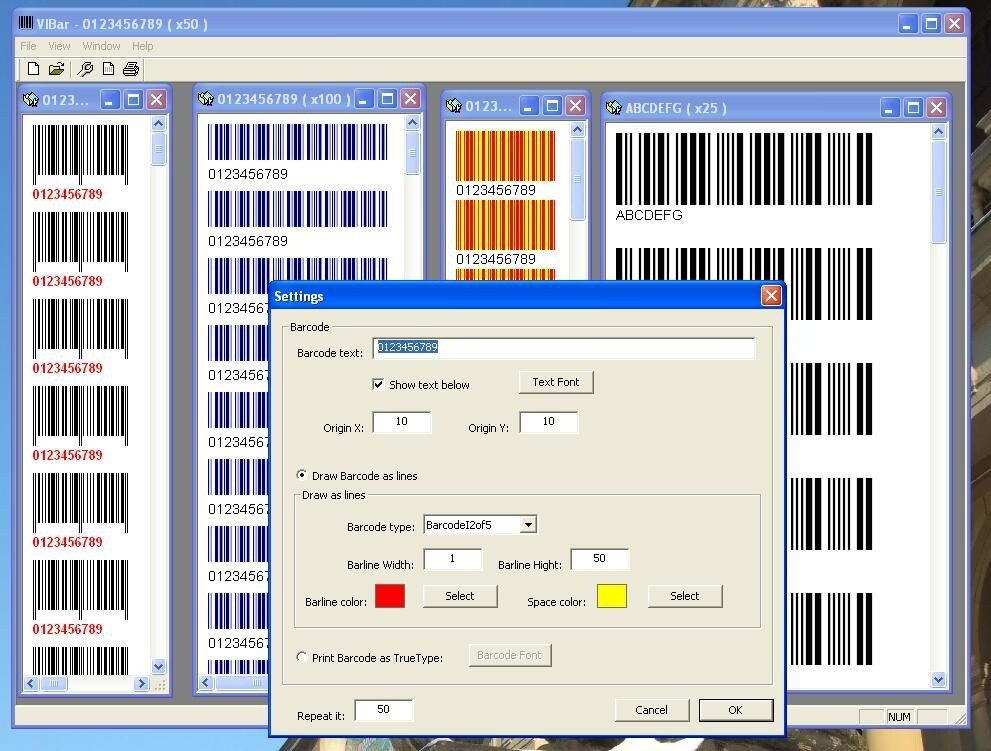Click scroll-left arrow in the red-text barcode window
This screenshot has width=991, height=751.
(x=31, y=683)
